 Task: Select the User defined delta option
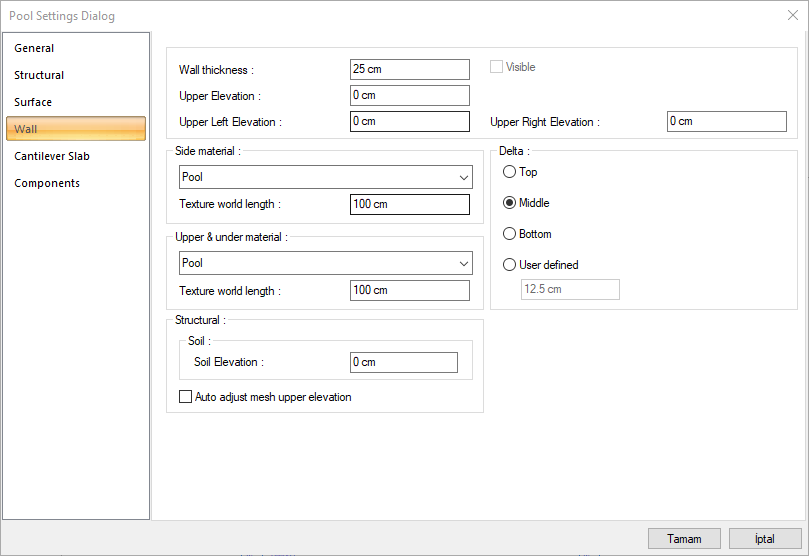point(510,265)
